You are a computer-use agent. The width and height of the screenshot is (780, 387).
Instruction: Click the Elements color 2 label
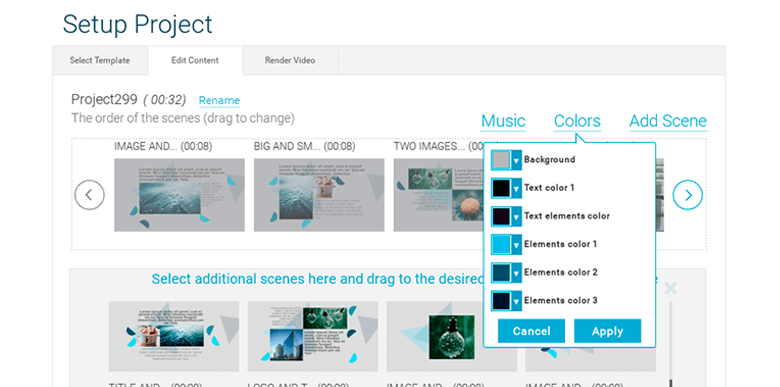pos(561,273)
